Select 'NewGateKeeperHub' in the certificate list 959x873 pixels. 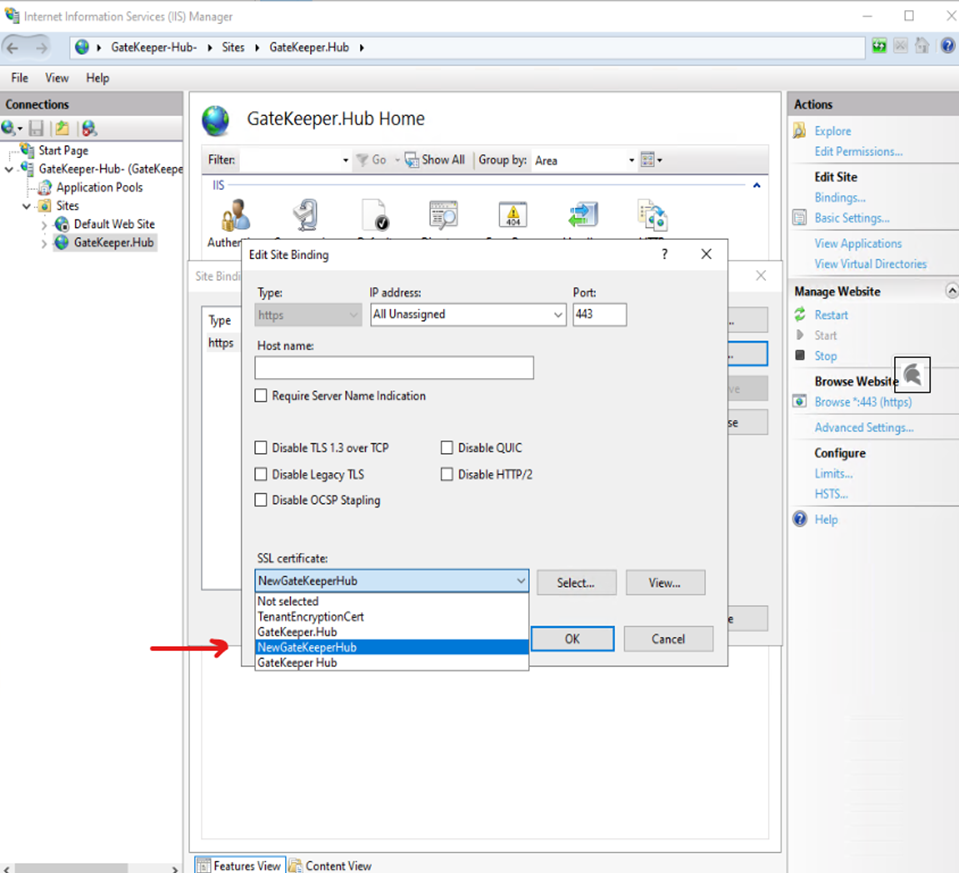tap(392, 647)
